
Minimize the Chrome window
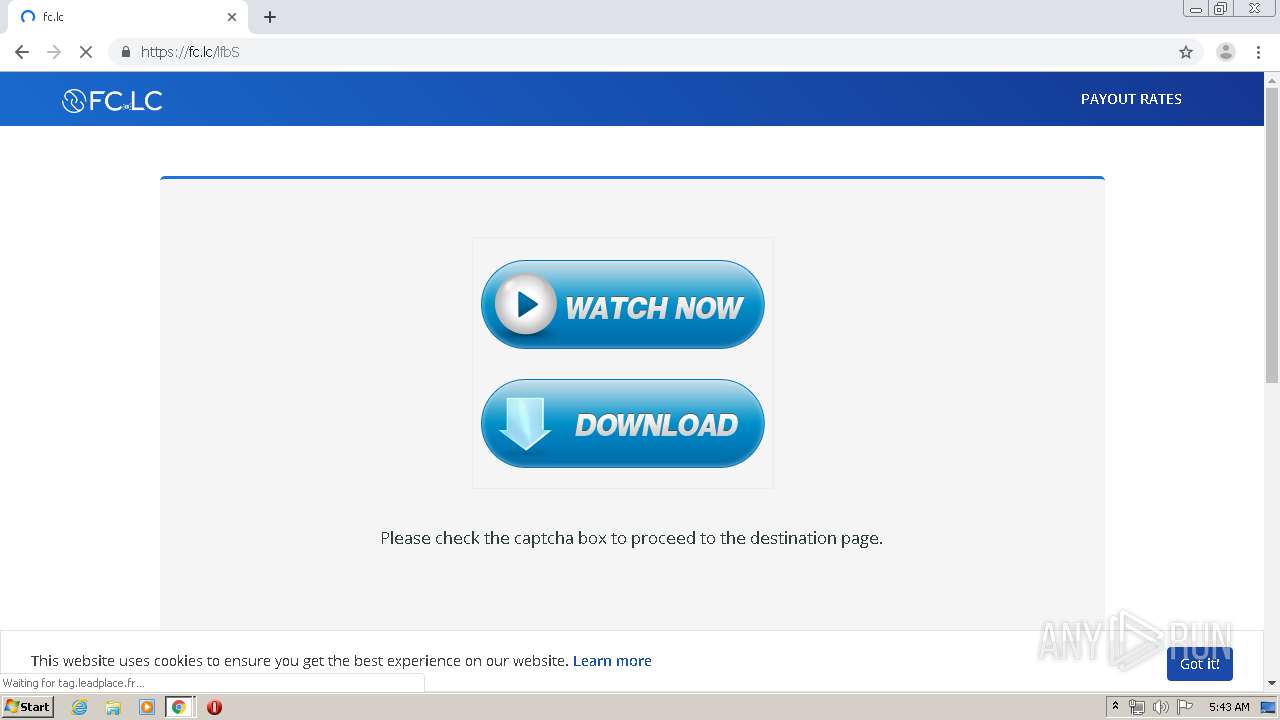1195,9
